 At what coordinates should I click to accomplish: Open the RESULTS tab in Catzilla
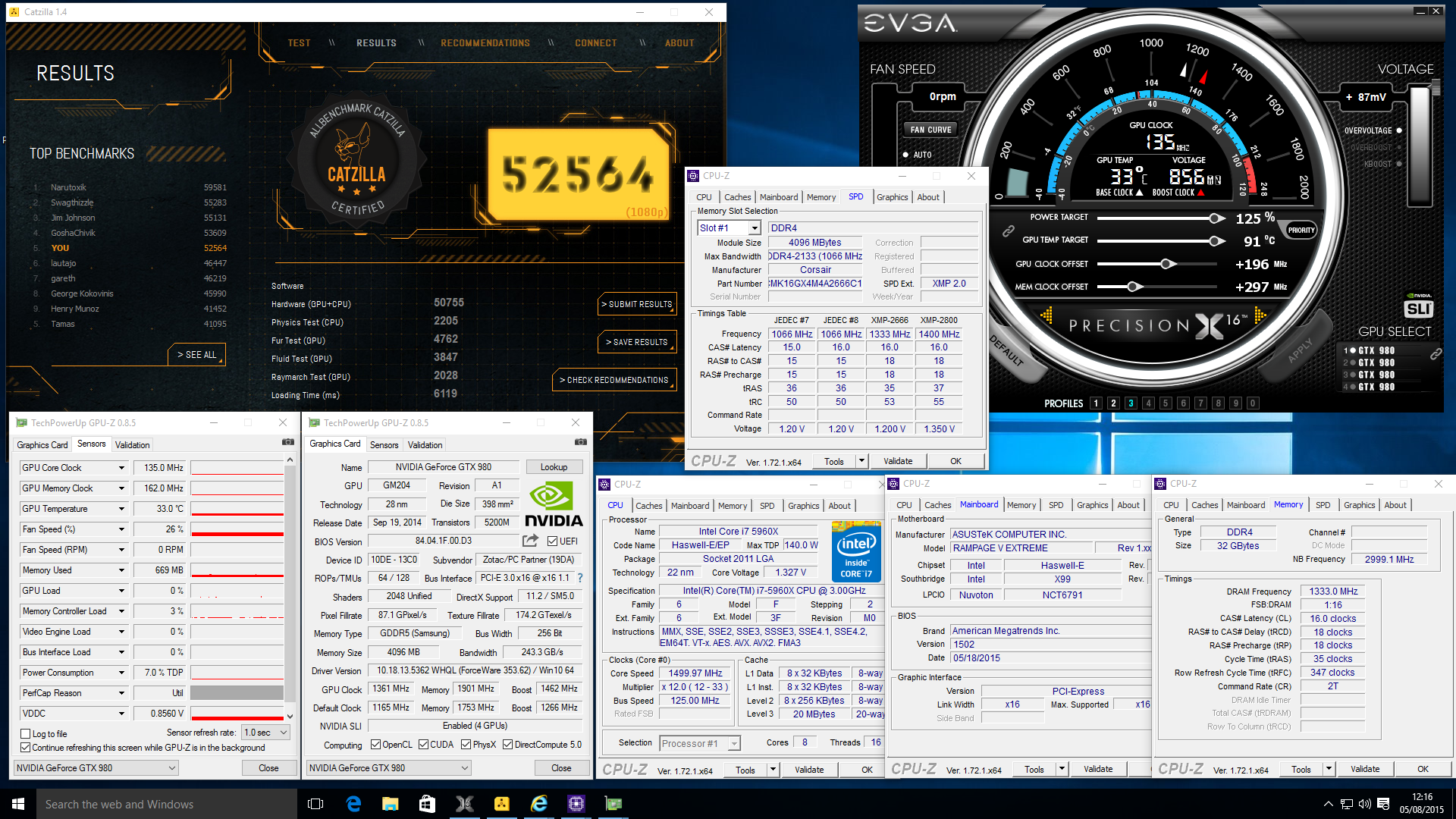point(377,43)
